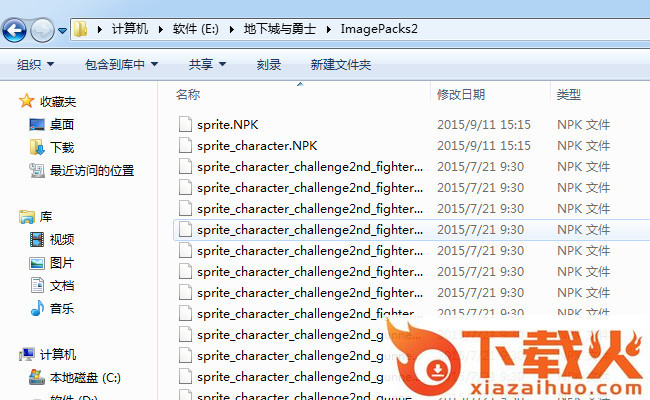Screen dimensions: 650x400
Task: Open the 组织 organize dropdown menu
Action: [x=35, y=64]
